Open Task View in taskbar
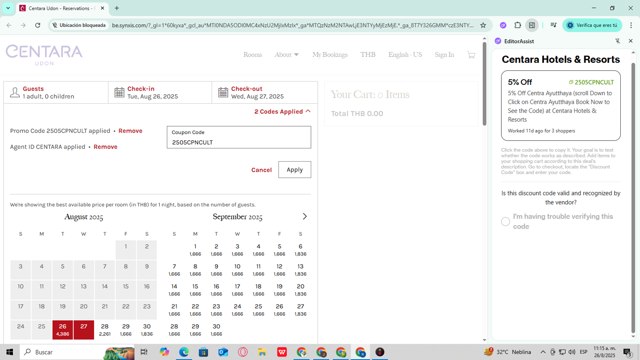This screenshot has height=360, width=640. (144, 352)
